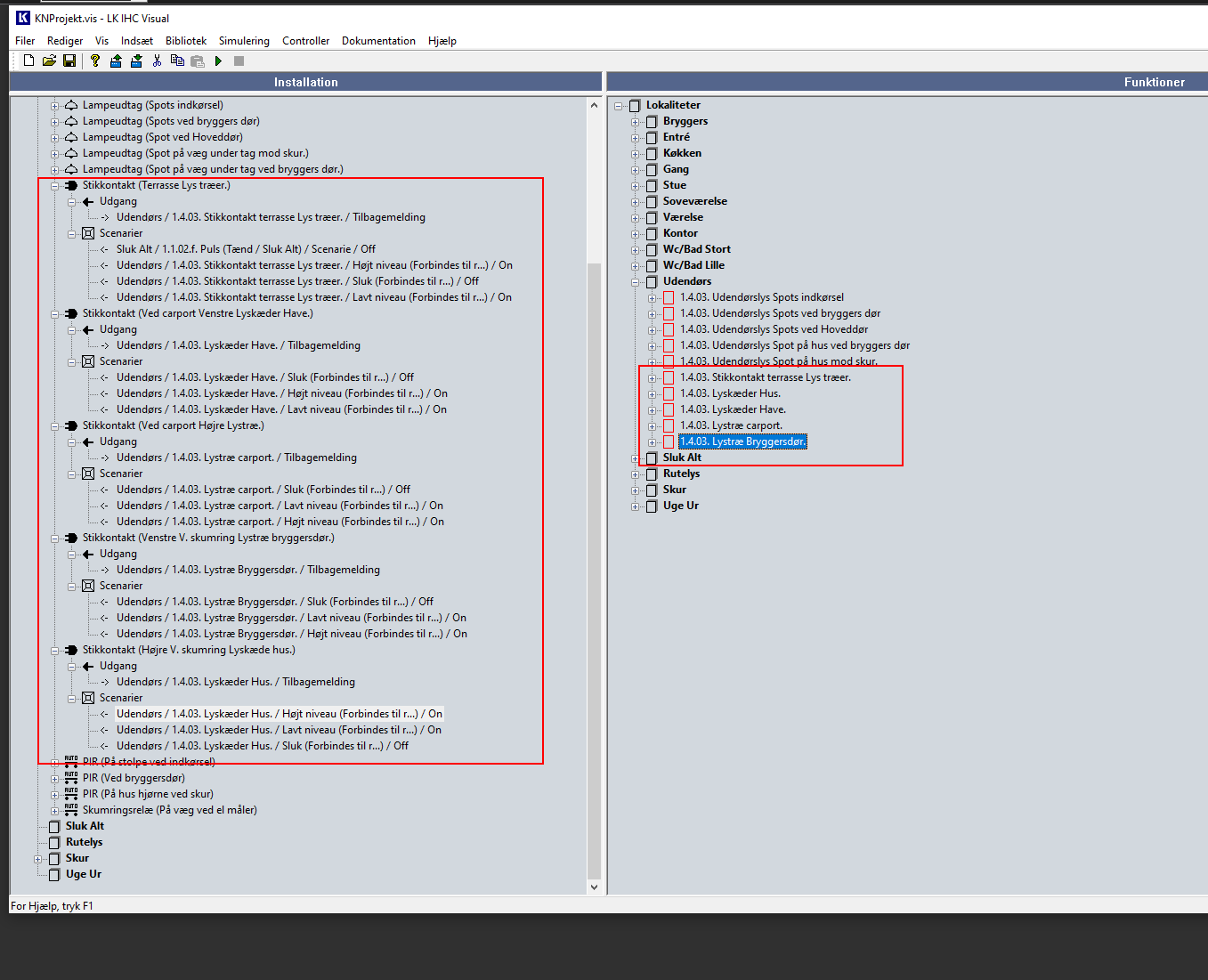The image size is (1208, 980).
Task: Click the Installation panel scroll-down arrow
Action: (594, 887)
